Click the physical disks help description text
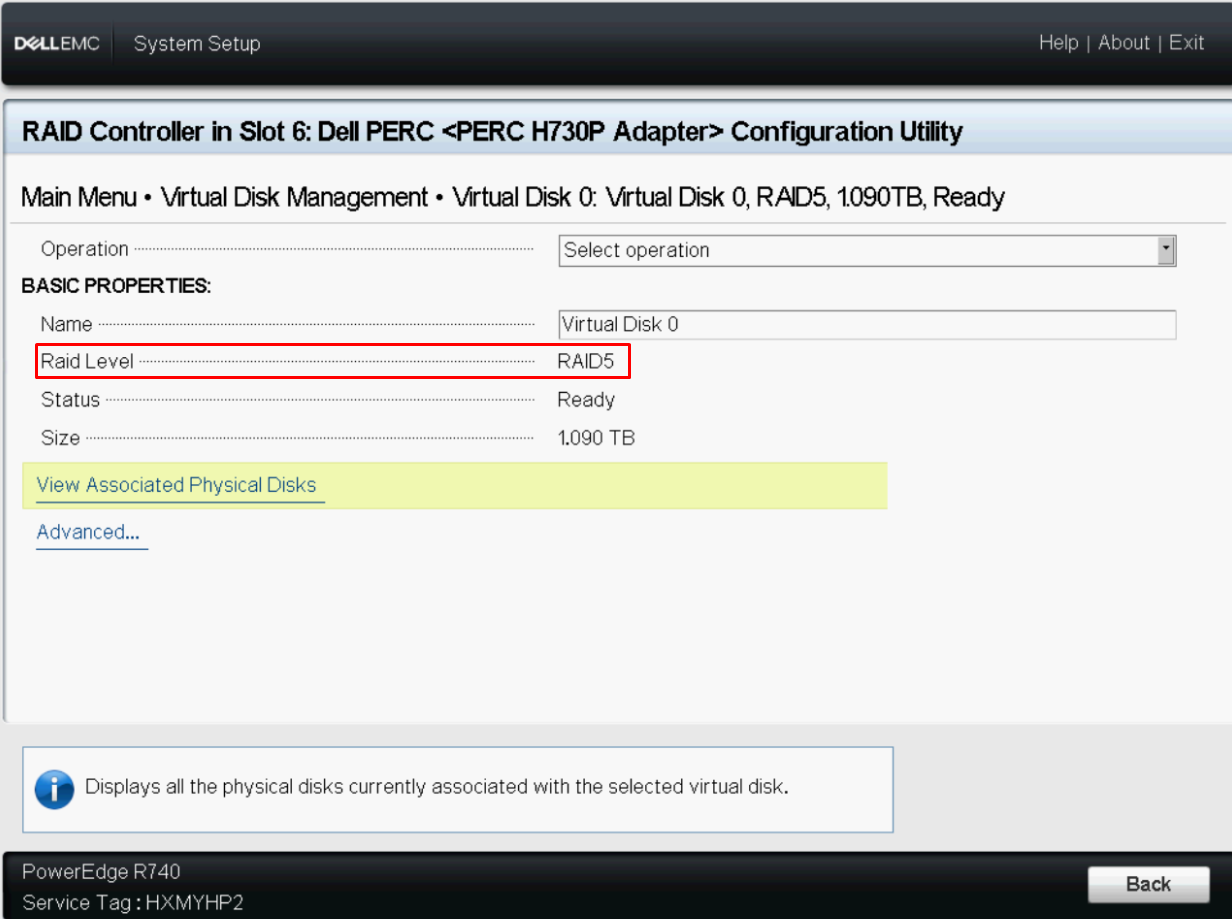Screen dimensions: 1232x919 click(437, 787)
